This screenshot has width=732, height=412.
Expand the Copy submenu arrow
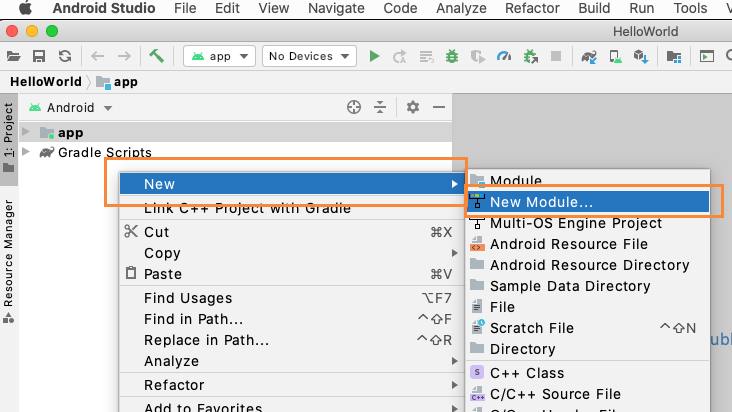point(454,253)
